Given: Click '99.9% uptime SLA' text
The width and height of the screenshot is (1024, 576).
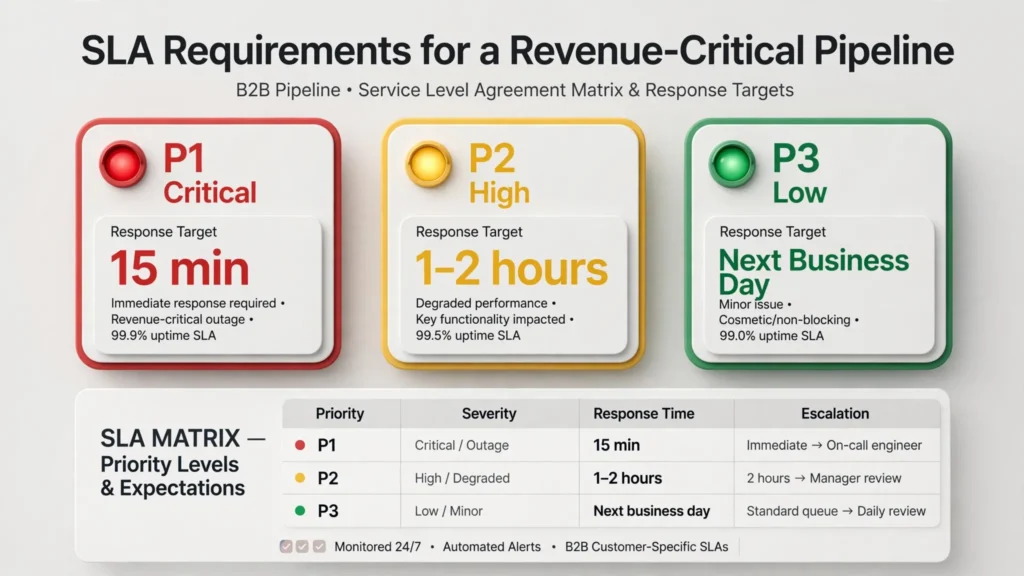Looking at the screenshot, I should tap(163, 336).
